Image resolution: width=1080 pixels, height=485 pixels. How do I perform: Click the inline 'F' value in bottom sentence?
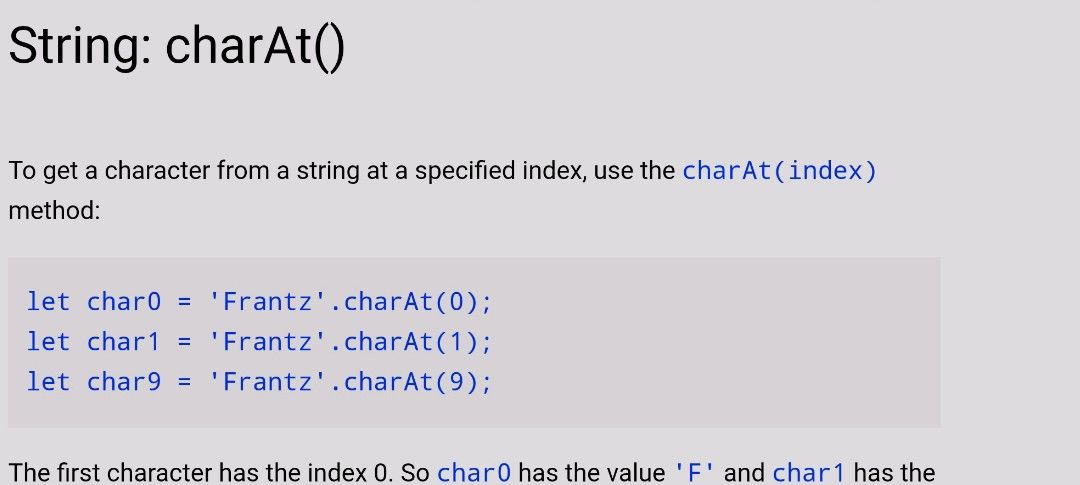[695, 473]
